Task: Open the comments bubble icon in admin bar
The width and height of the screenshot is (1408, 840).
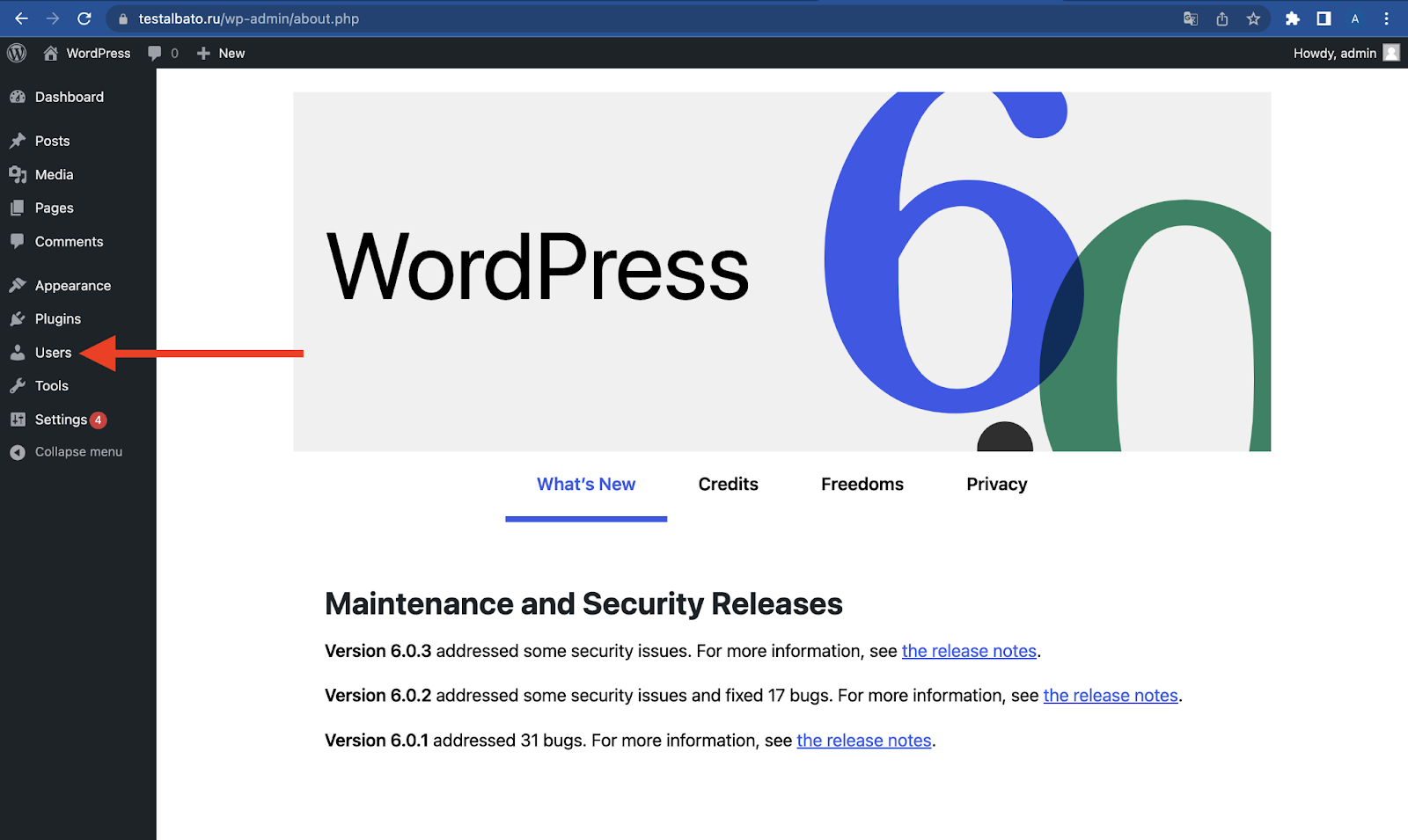Action: click(x=155, y=53)
